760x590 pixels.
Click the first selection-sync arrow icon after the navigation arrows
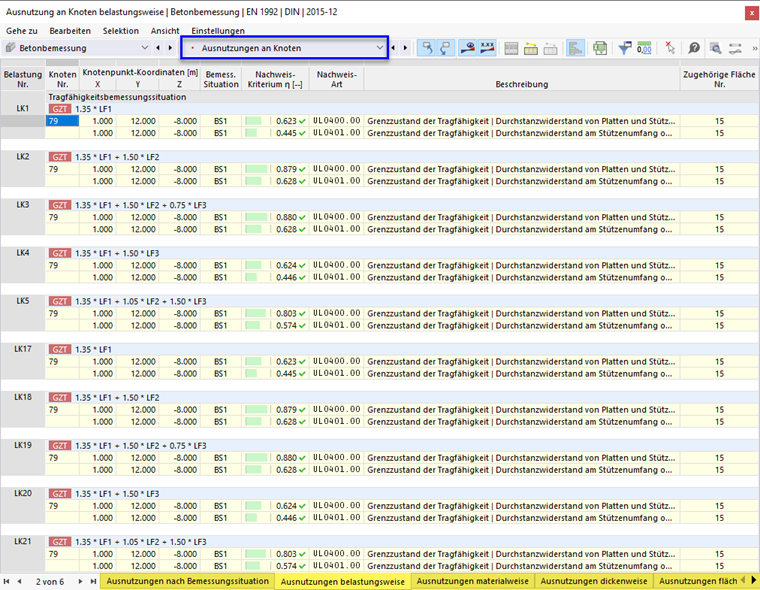427,48
